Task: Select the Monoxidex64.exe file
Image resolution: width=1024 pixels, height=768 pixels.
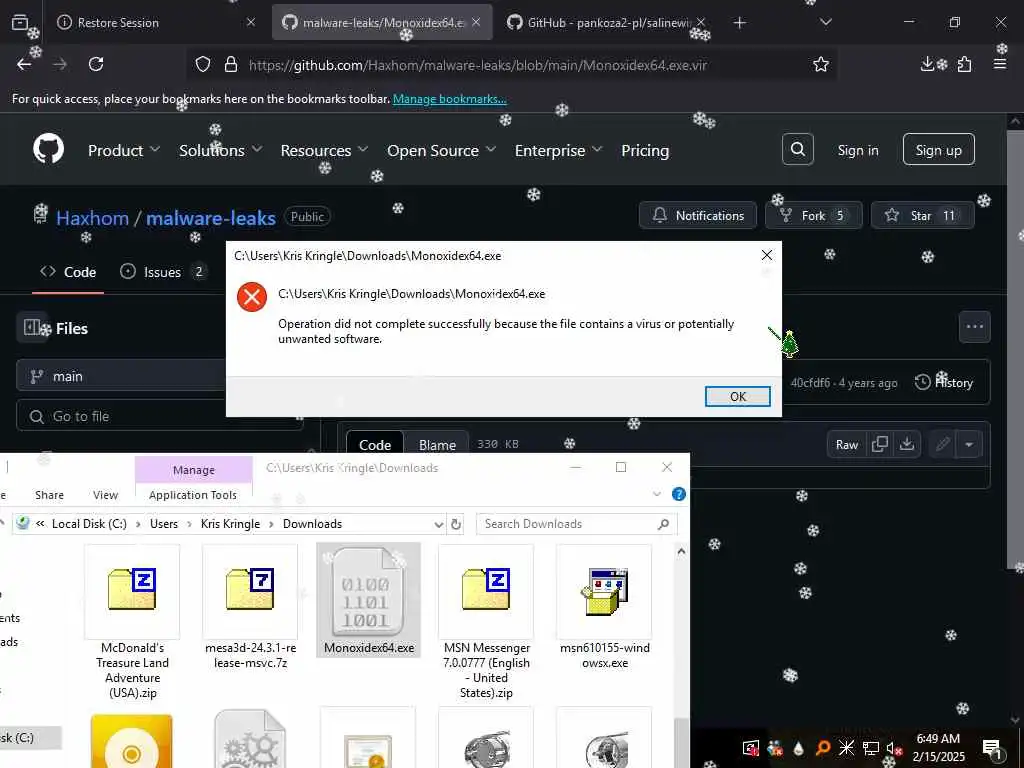Action: (x=368, y=600)
